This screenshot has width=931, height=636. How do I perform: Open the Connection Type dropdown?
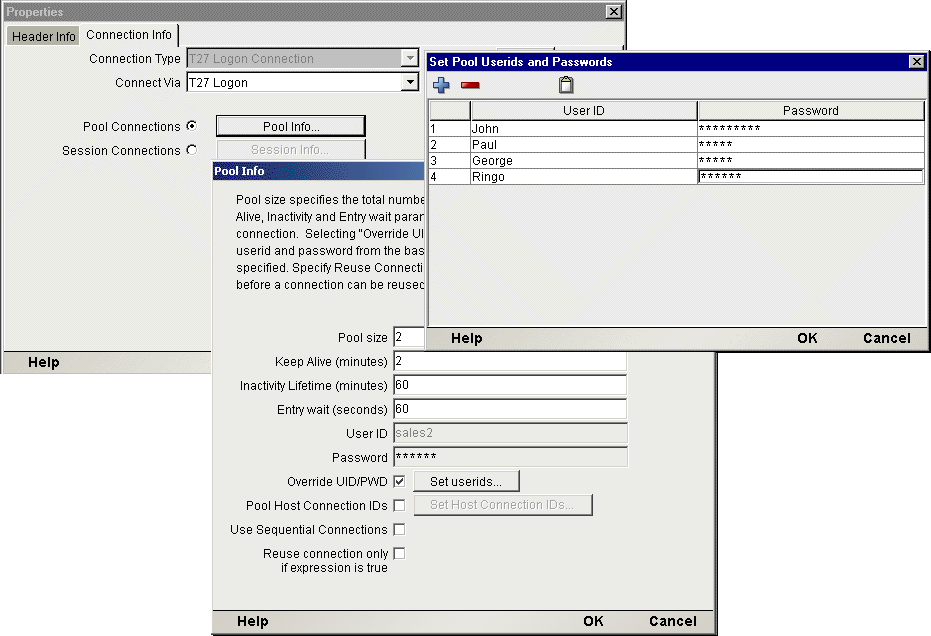(408, 58)
